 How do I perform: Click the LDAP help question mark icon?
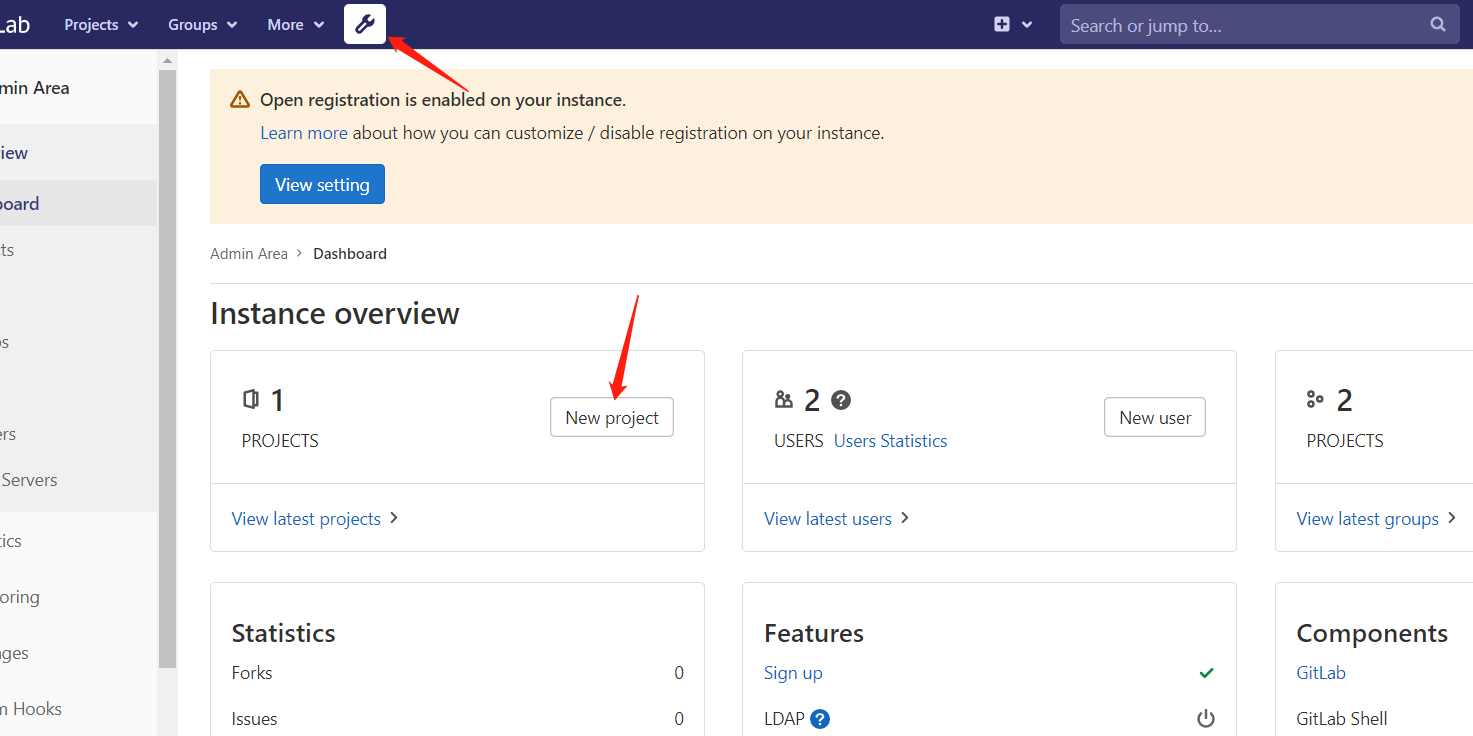820,719
